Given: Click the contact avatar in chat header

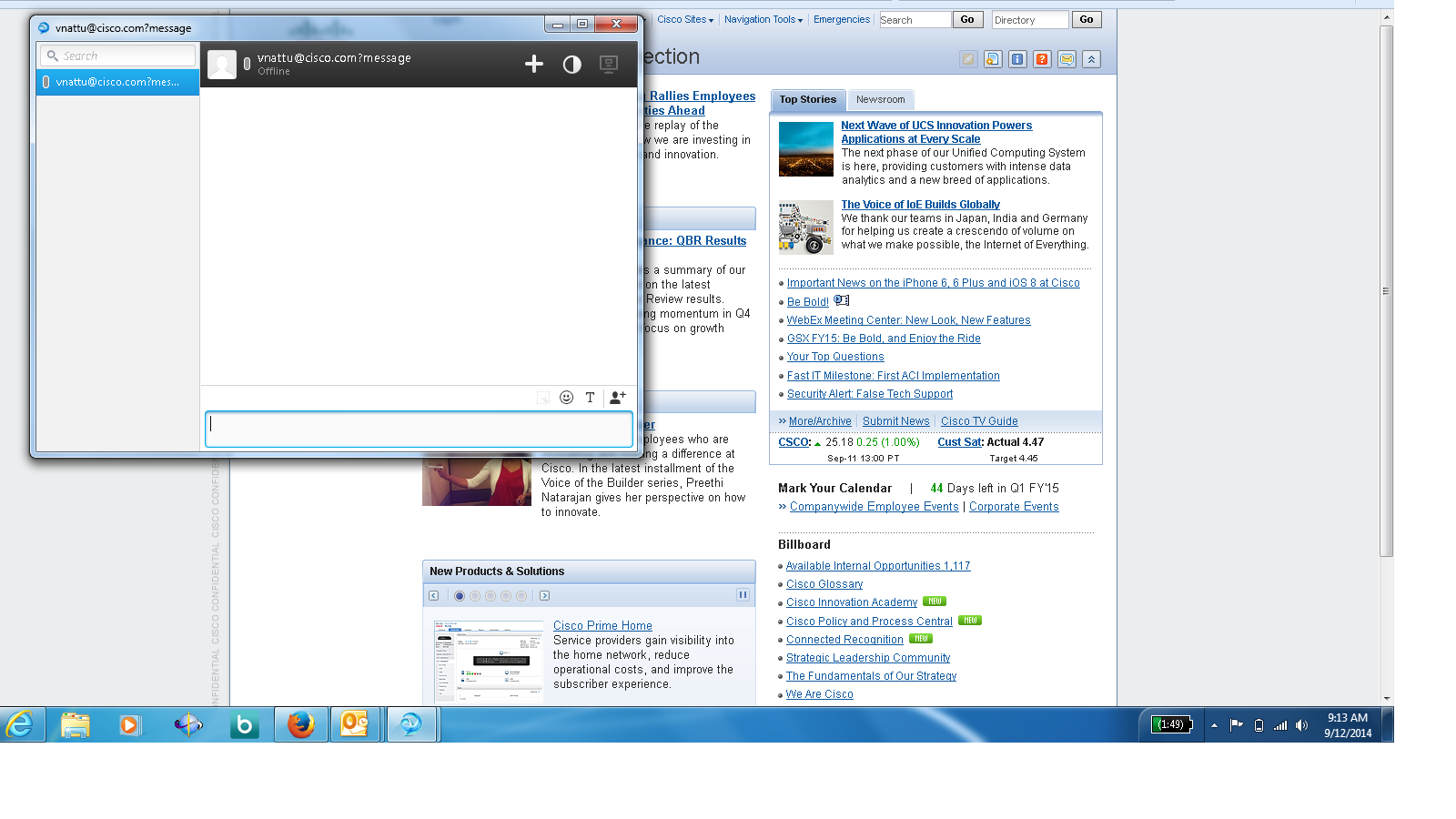Looking at the screenshot, I should coord(222,64).
